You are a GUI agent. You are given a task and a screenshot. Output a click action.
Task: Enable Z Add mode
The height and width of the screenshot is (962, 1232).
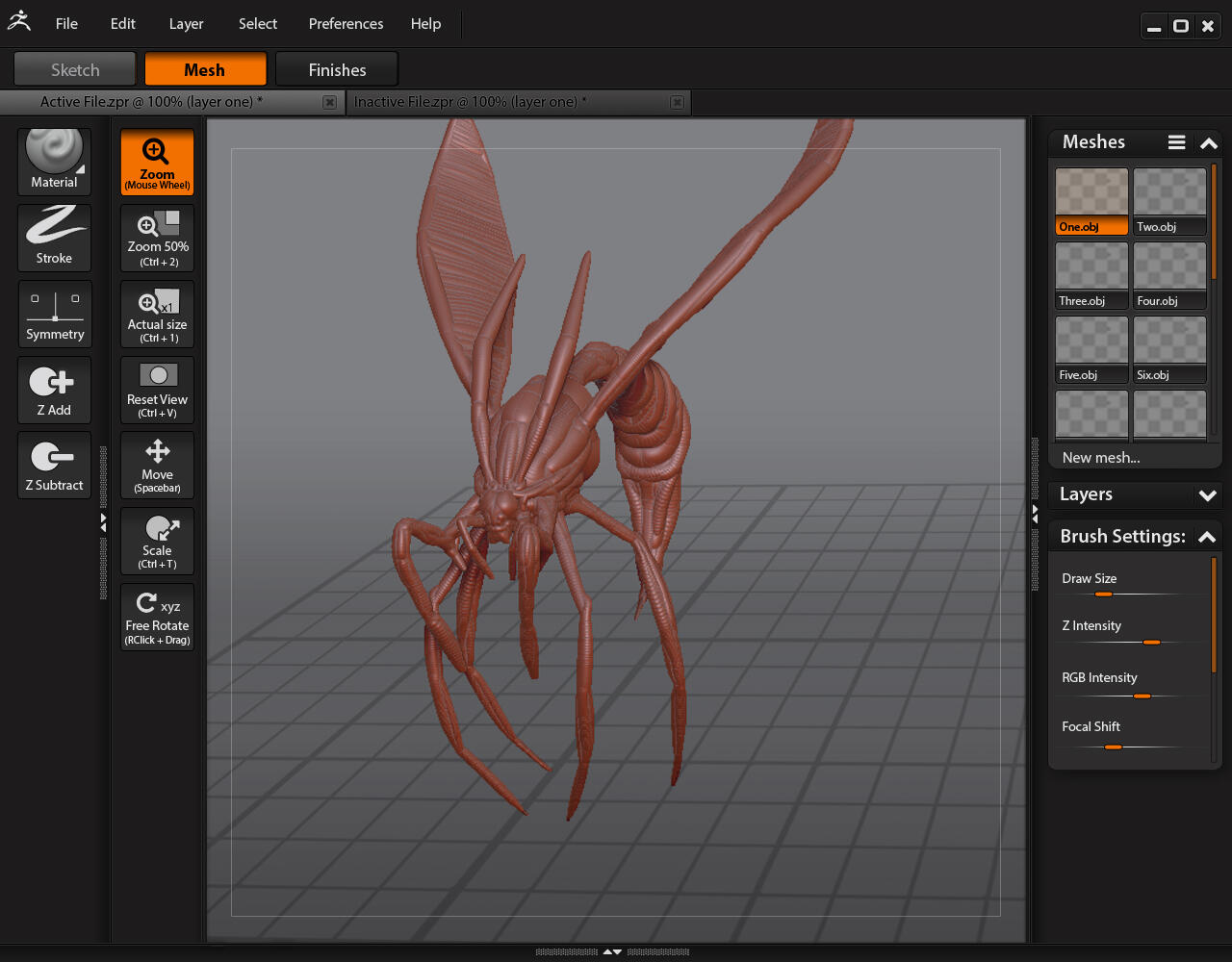pos(54,390)
